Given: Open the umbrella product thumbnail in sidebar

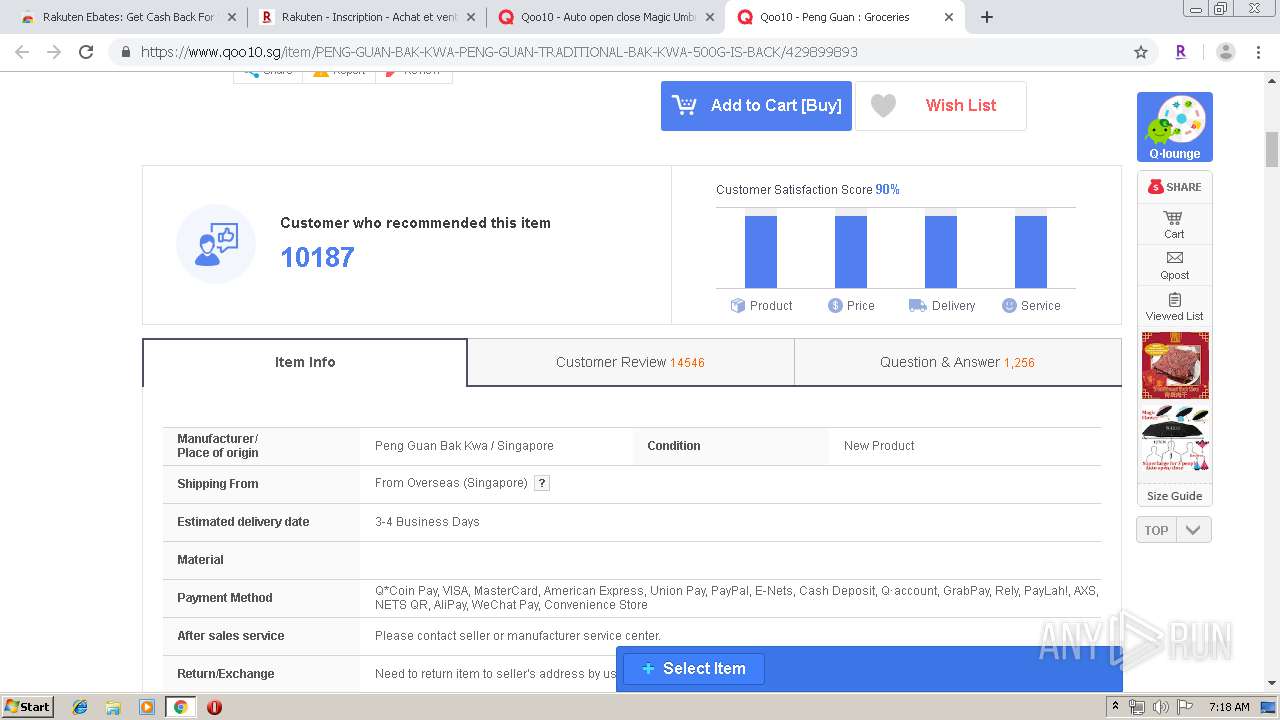Looking at the screenshot, I should pos(1175,440).
